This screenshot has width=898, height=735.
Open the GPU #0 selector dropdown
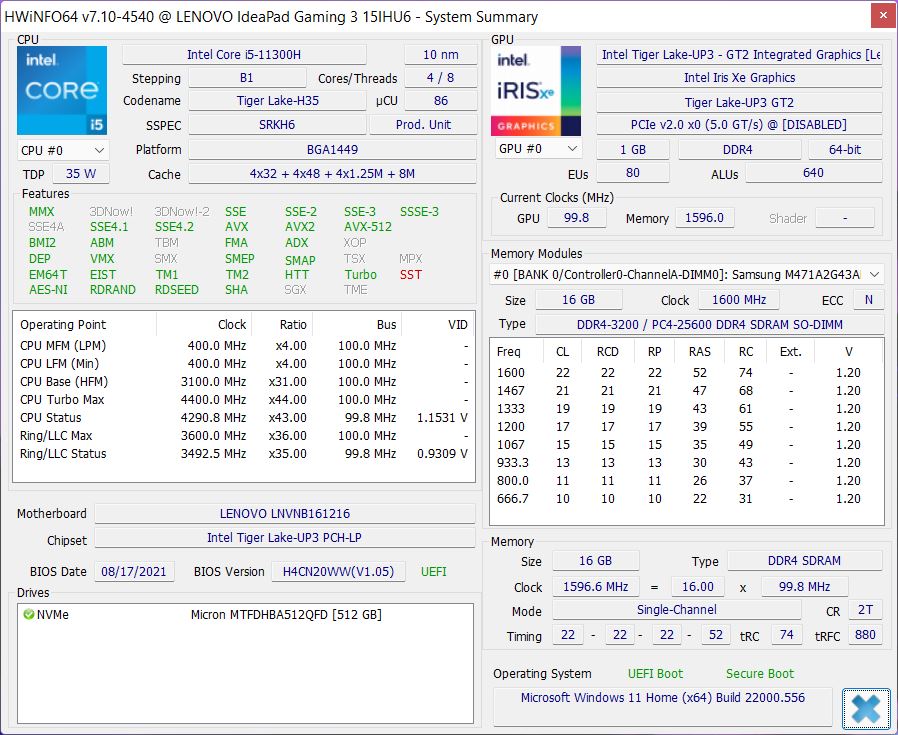pos(538,149)
